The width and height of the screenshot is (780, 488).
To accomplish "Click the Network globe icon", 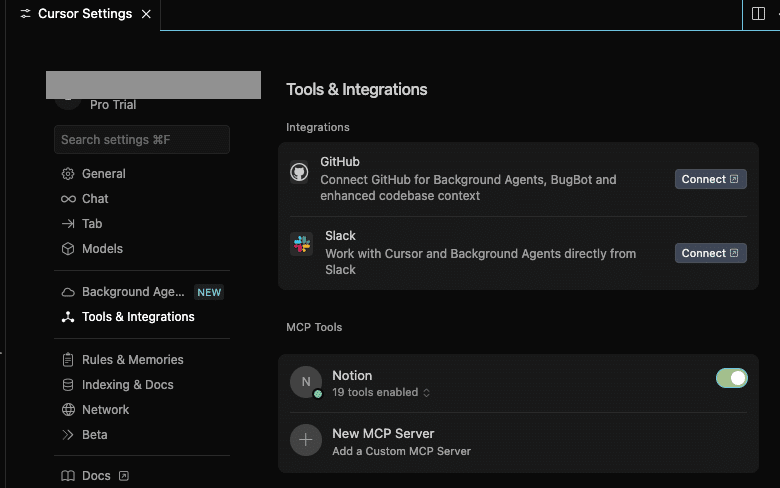I will click(68, 410).
